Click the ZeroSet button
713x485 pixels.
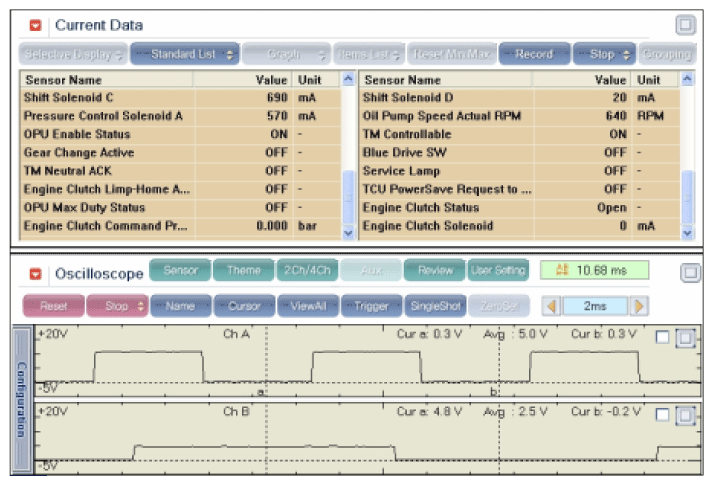click(499, 306)
